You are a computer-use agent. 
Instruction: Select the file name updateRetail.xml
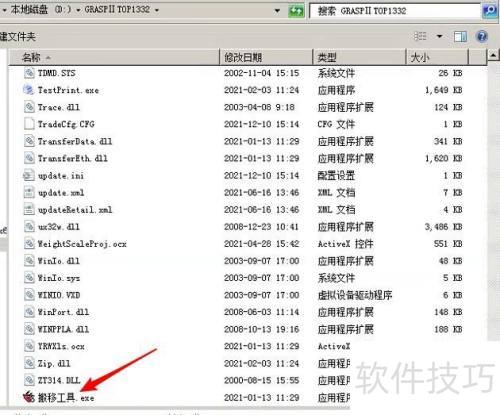click(75, 210)
